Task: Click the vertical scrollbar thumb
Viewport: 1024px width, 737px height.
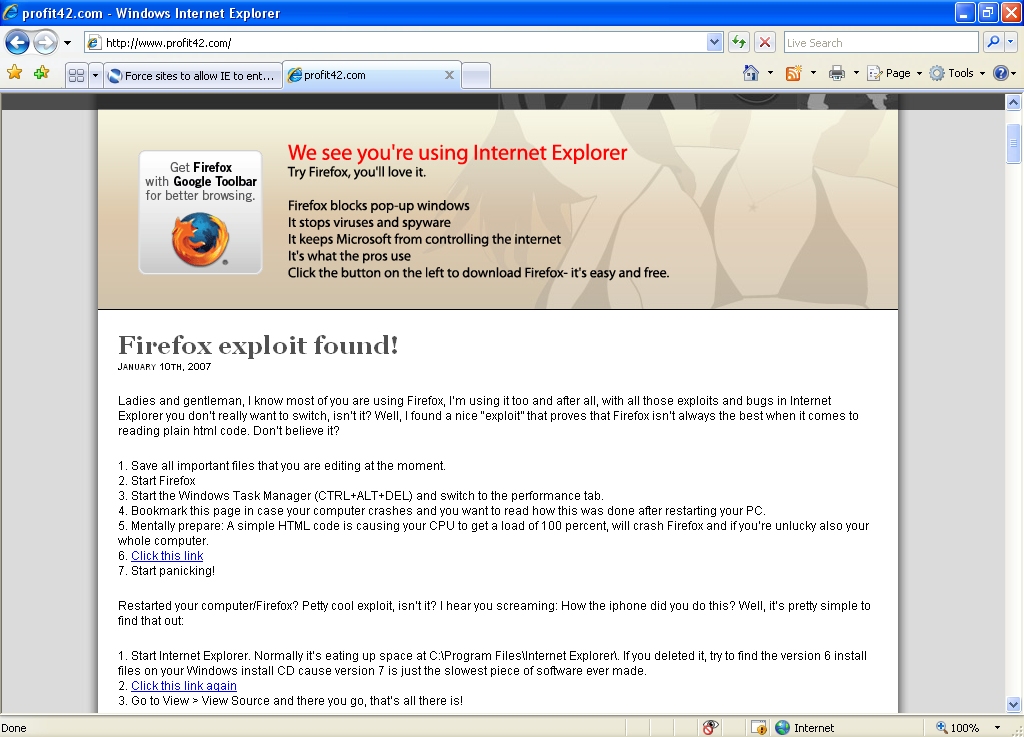Action: click(1014, 142)
